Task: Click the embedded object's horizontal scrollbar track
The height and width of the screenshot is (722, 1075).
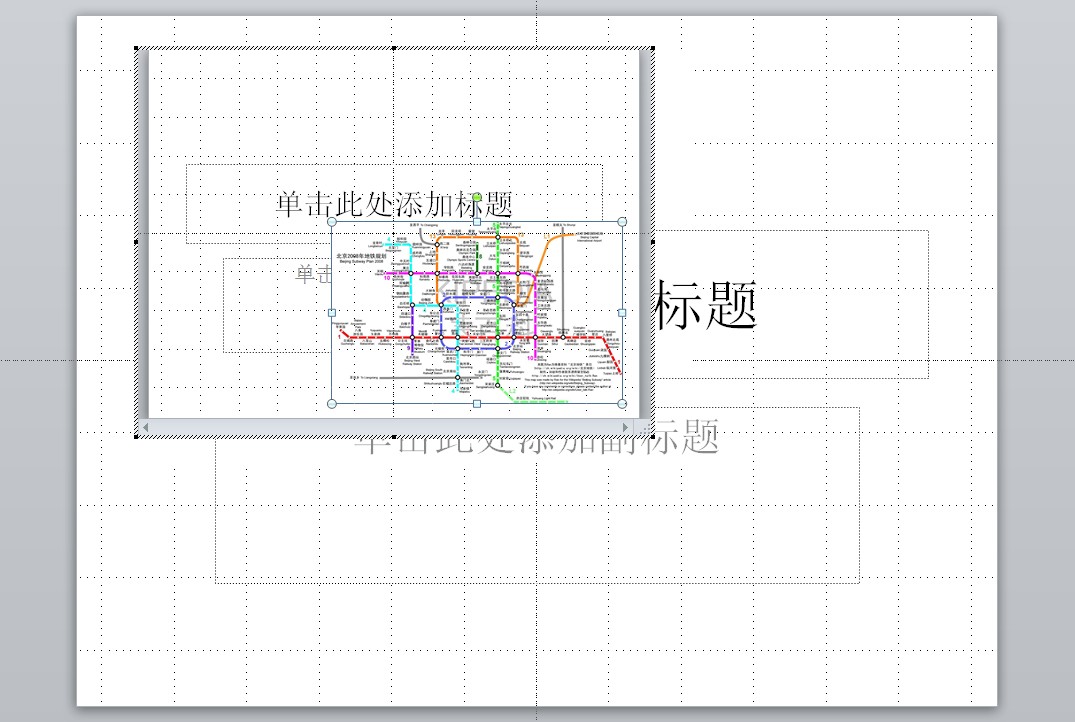Action: [385, 427]
